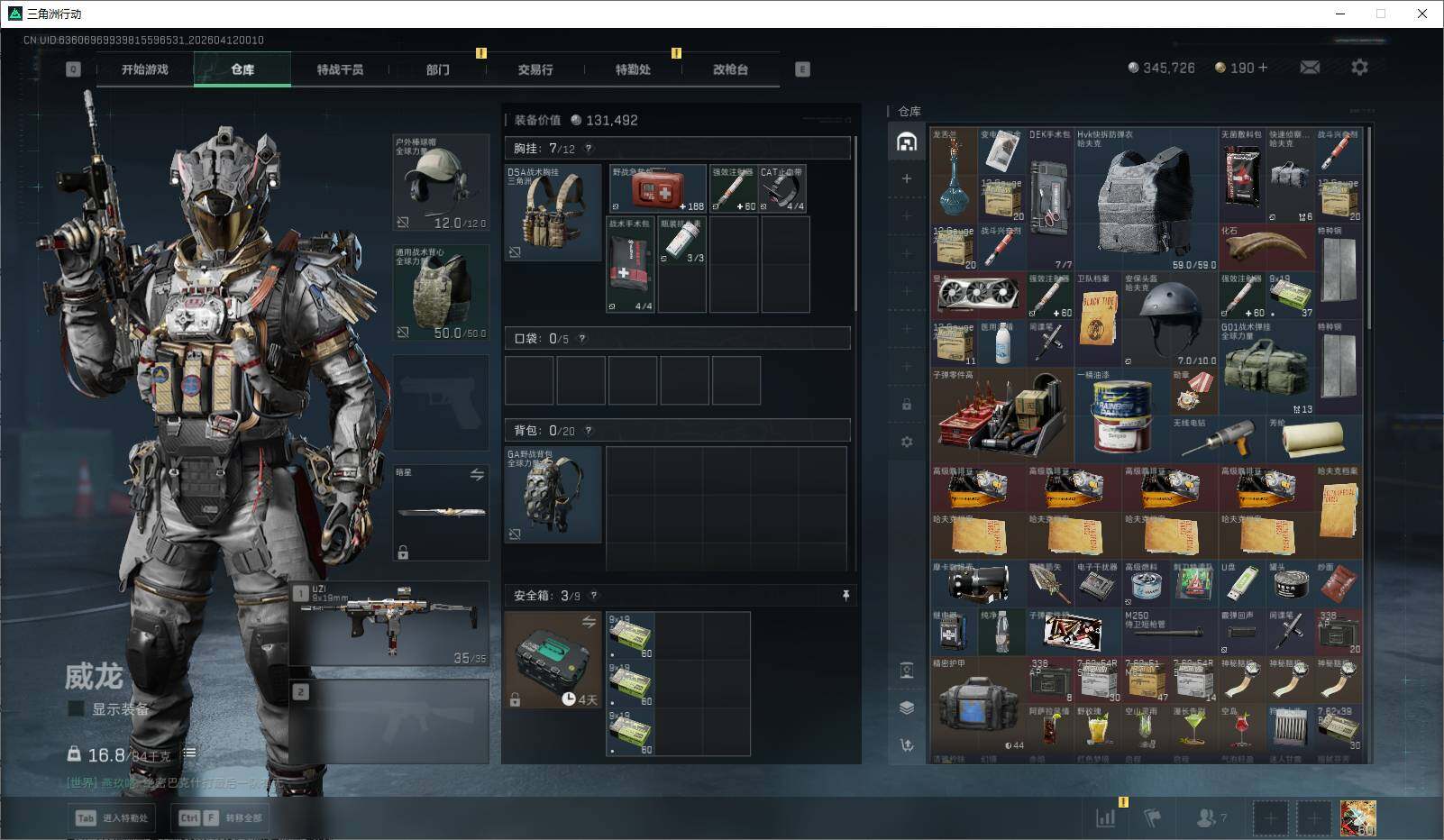Select the 卫队档案 document item
This screenshot has height=840, width=1444.
pos(1097,319)
